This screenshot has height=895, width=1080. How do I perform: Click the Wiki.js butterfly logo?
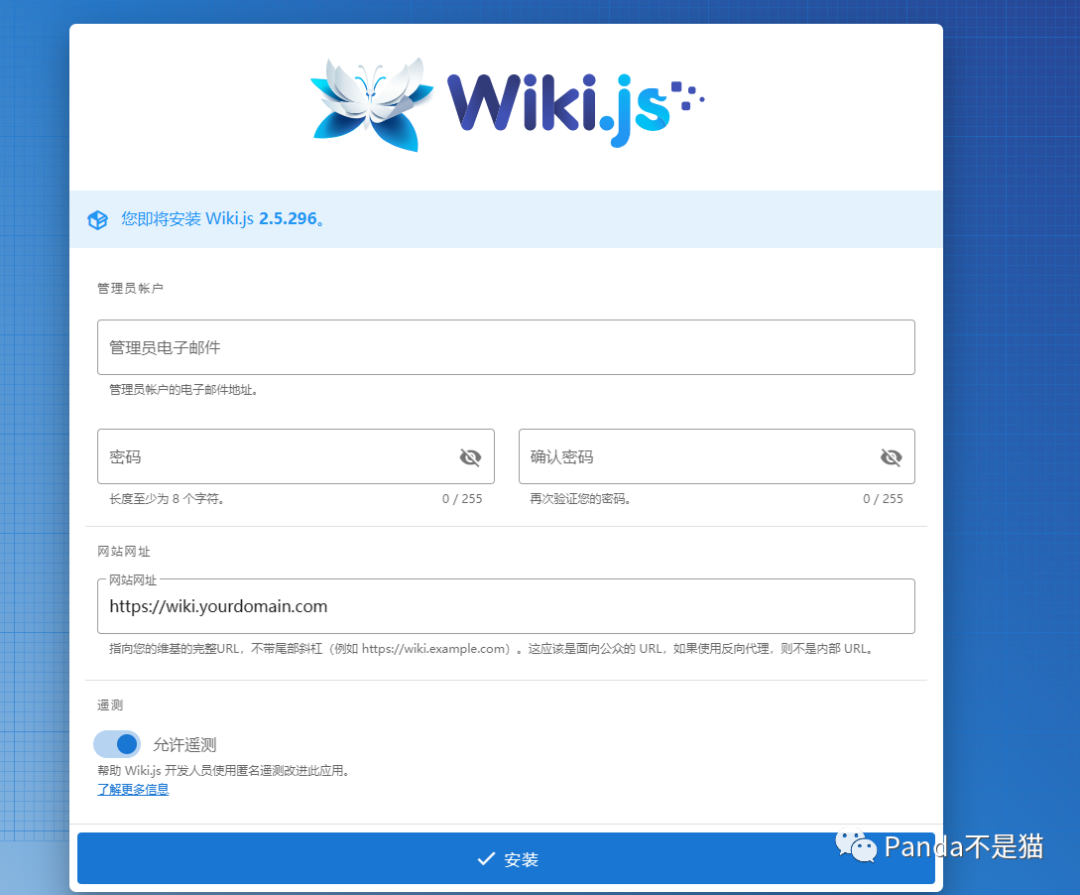(x=372, y=104)
